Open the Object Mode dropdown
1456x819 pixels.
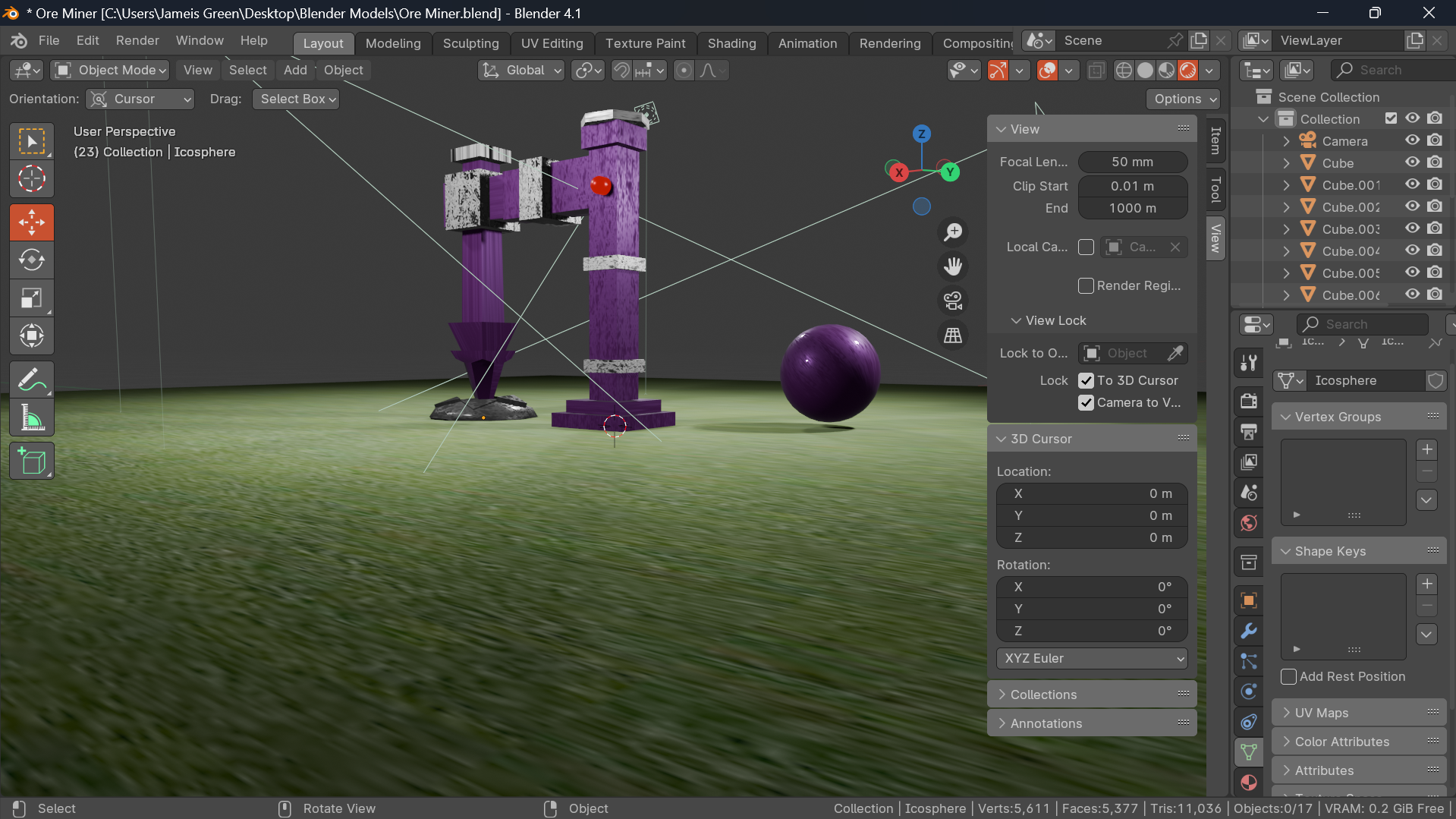[110, 70]
